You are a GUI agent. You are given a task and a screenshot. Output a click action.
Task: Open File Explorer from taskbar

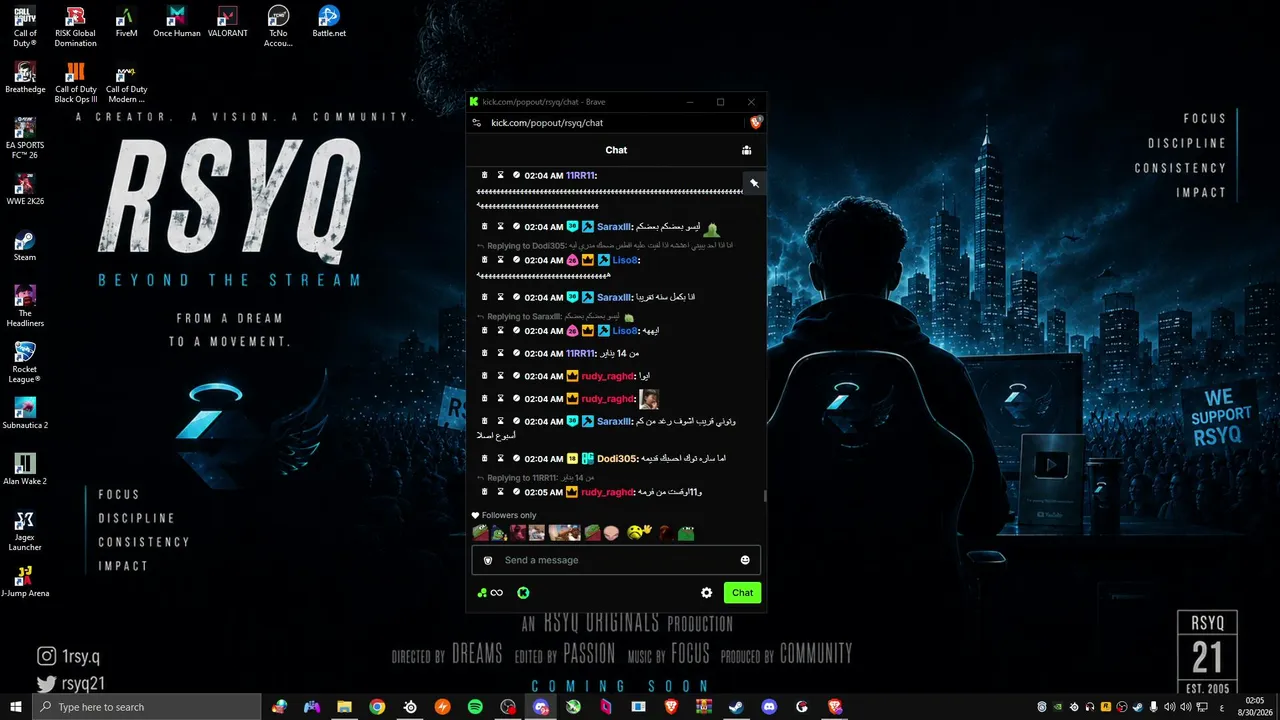[344, 707]
